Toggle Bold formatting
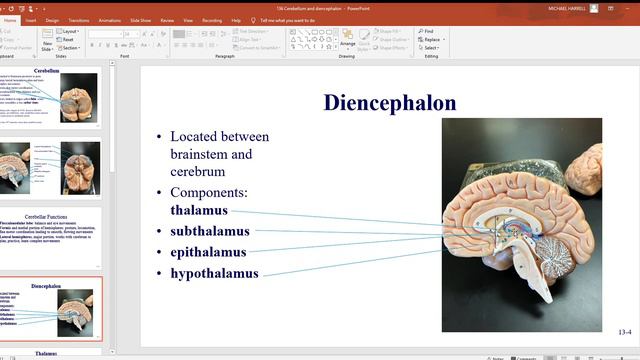This screenshot has height=360, width=640. coord(92,45)
